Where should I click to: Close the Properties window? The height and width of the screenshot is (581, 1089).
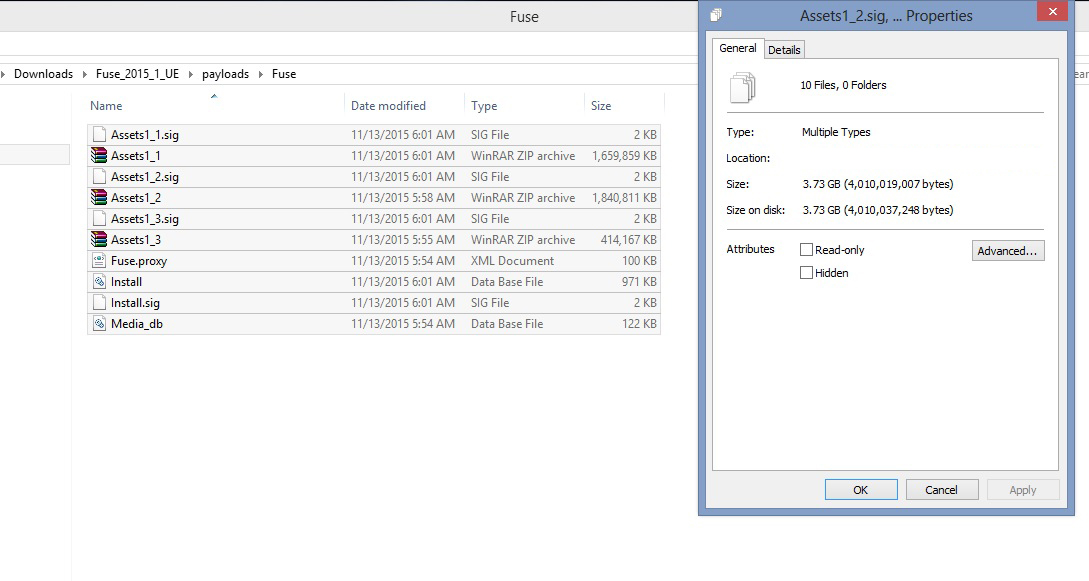(1052, 11)
